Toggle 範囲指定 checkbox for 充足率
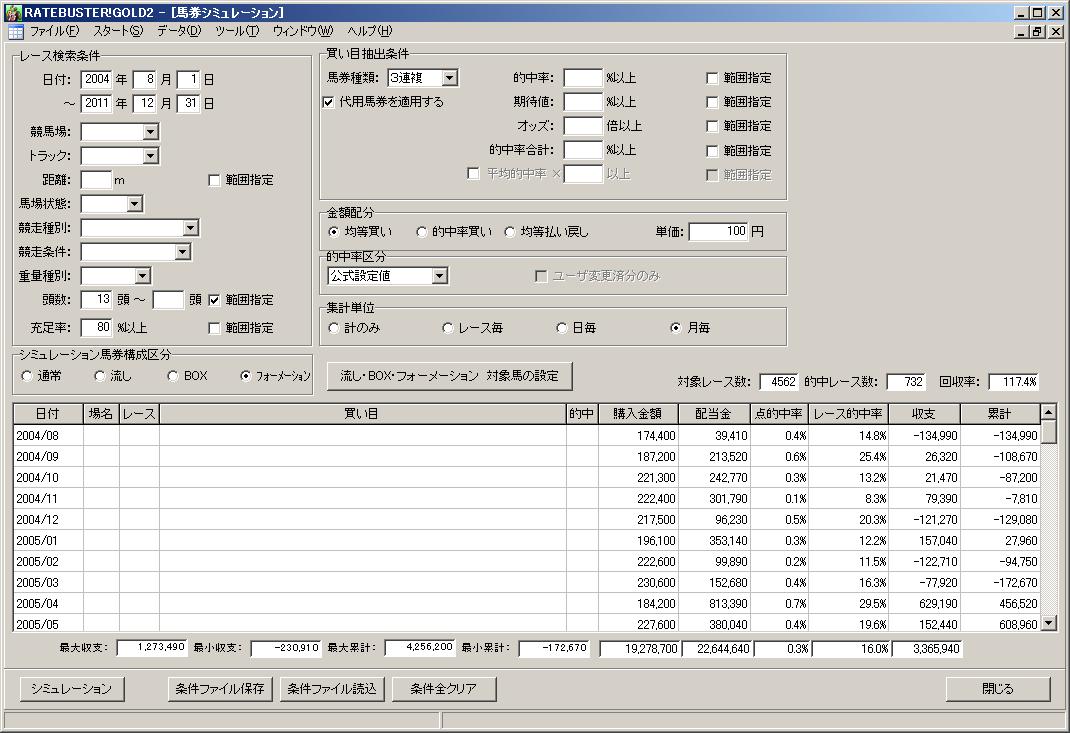Image resolution: width=1070 pixels, height=733 pixels. (x=214, y=328)
